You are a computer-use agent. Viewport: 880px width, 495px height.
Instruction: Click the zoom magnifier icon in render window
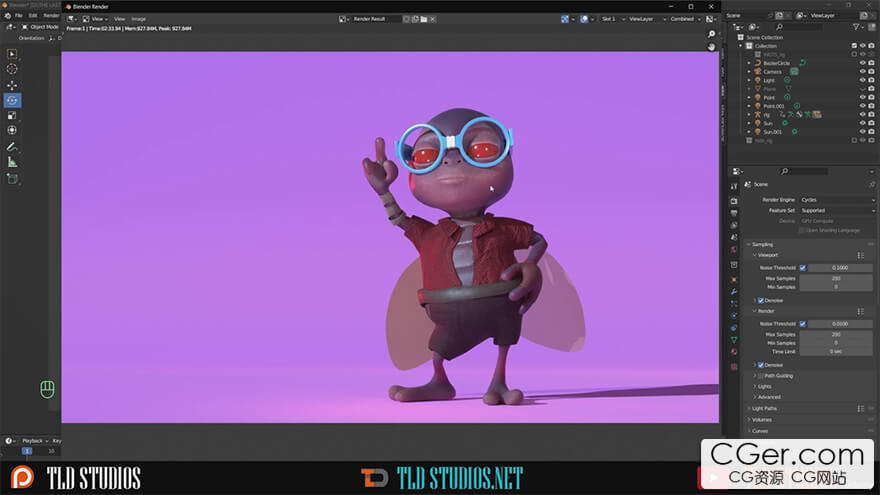[x=712, y=35]
